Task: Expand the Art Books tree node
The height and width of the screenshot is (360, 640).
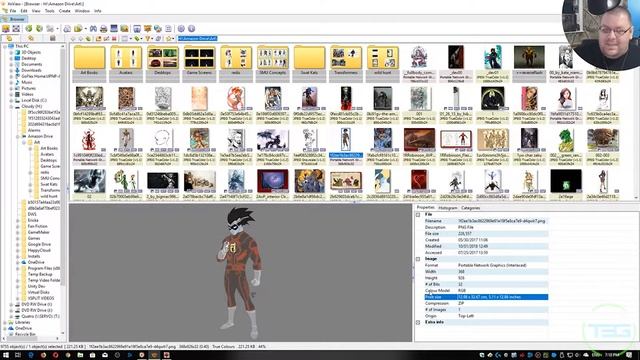Action: pyautogui.click(x=30, y=149)
